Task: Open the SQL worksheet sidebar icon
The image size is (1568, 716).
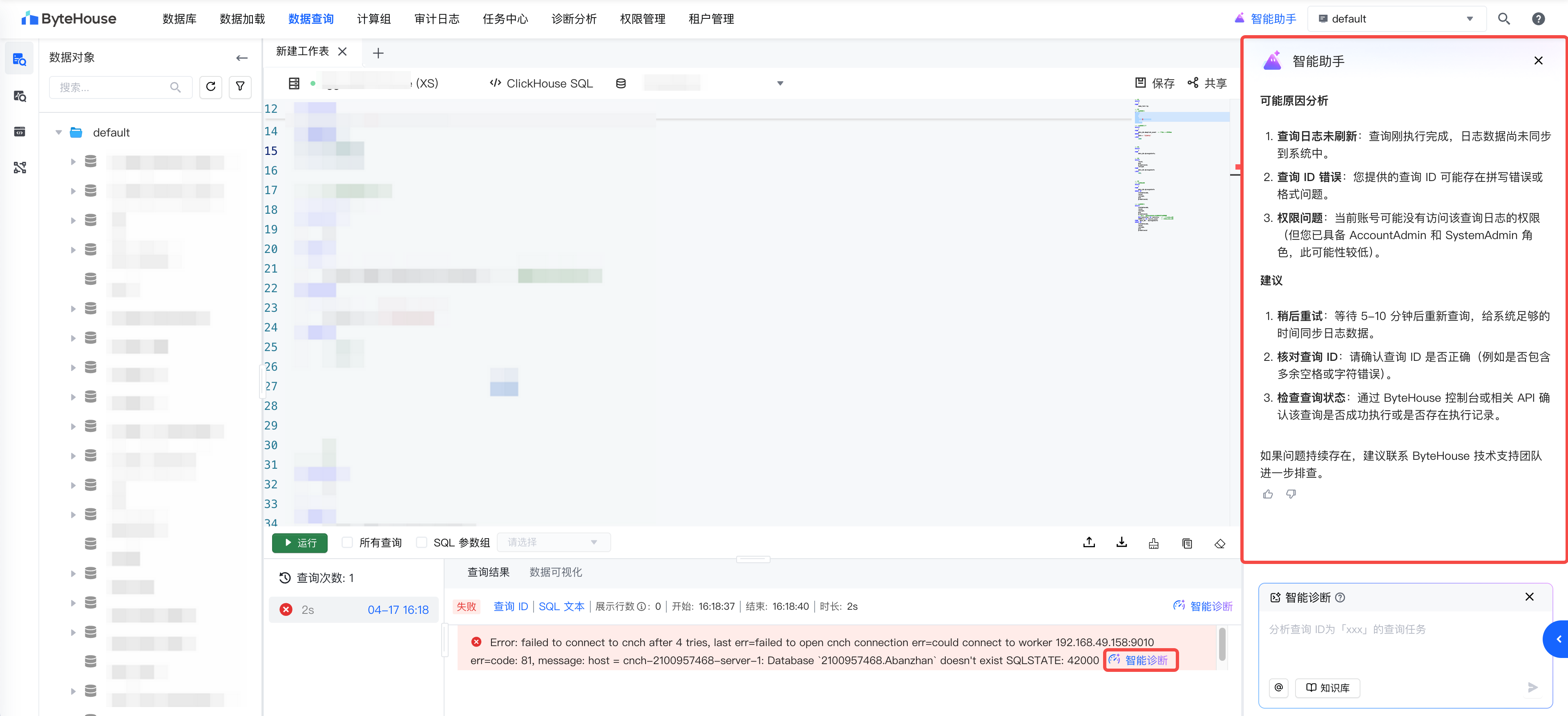Action: pyautogui.click(x=20, y=59)
